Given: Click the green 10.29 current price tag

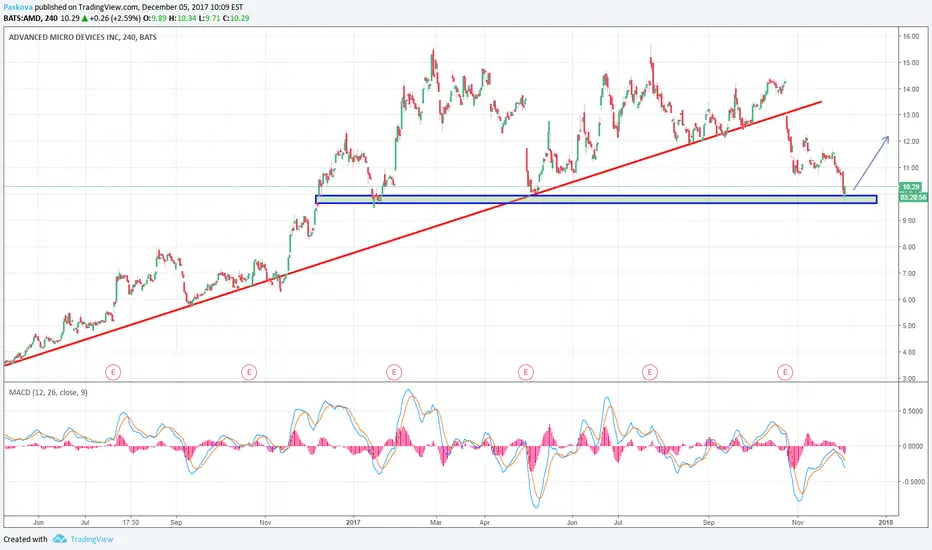Looking at the screenshot, I should (911, 187).
